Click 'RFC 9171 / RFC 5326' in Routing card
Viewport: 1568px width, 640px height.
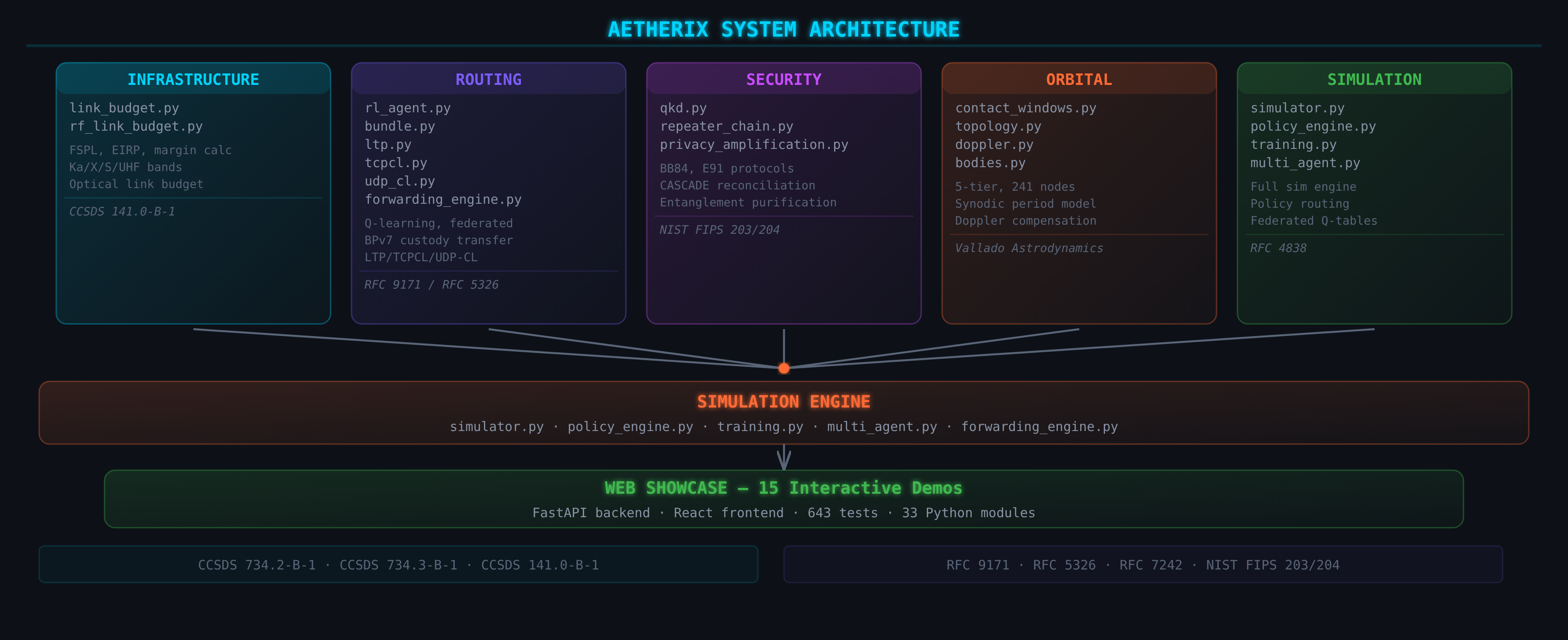click(431, 285)
